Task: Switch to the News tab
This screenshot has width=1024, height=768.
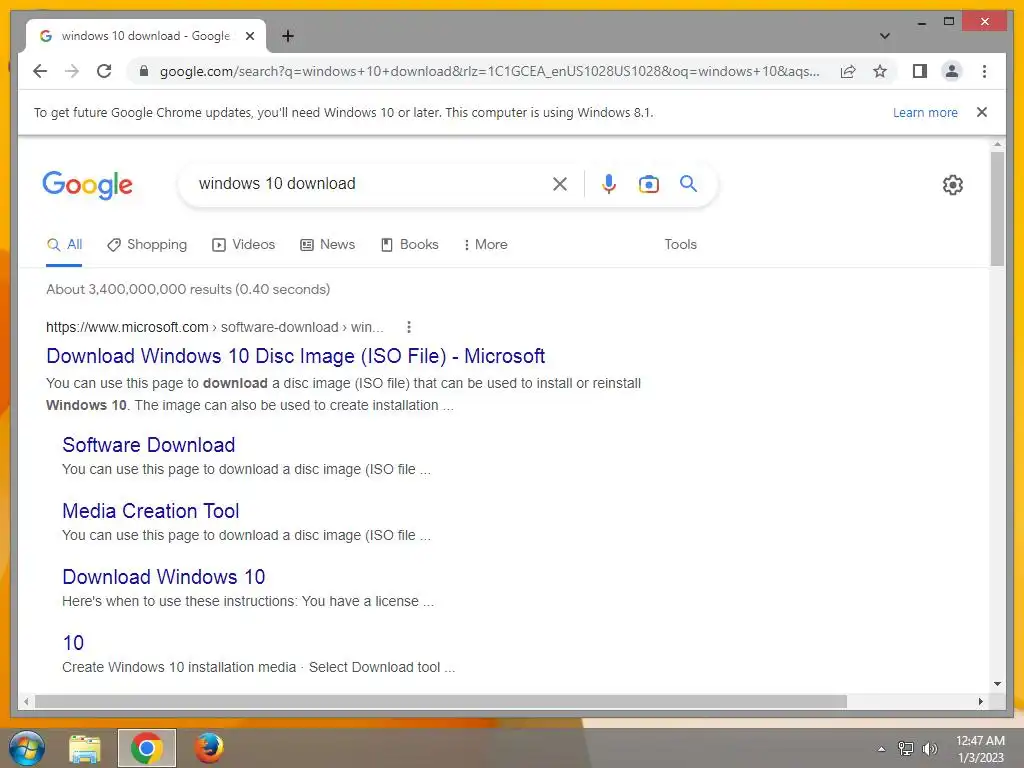Action: 327,245
